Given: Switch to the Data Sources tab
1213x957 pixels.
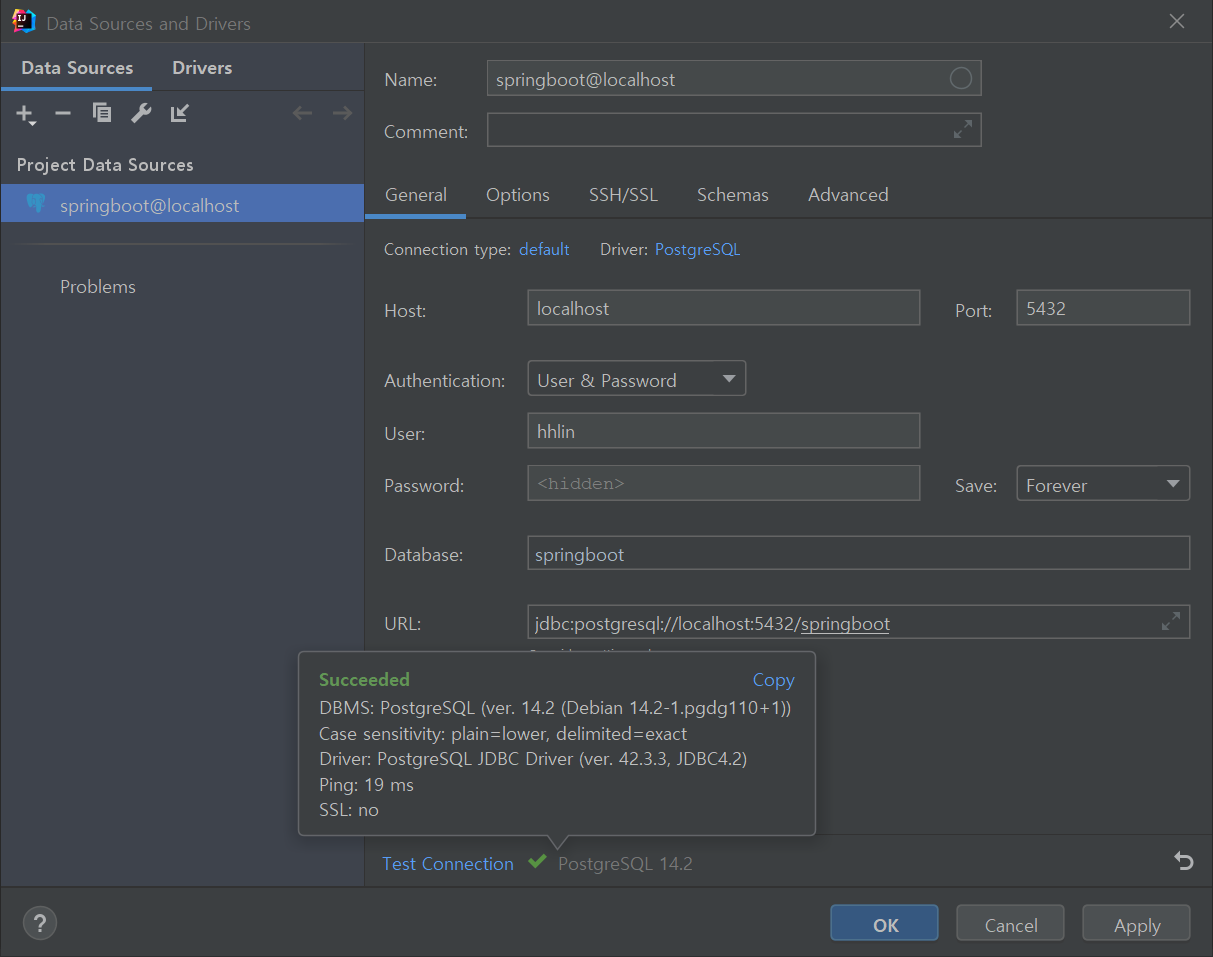Looking at the screenshot, I should 77,68.
